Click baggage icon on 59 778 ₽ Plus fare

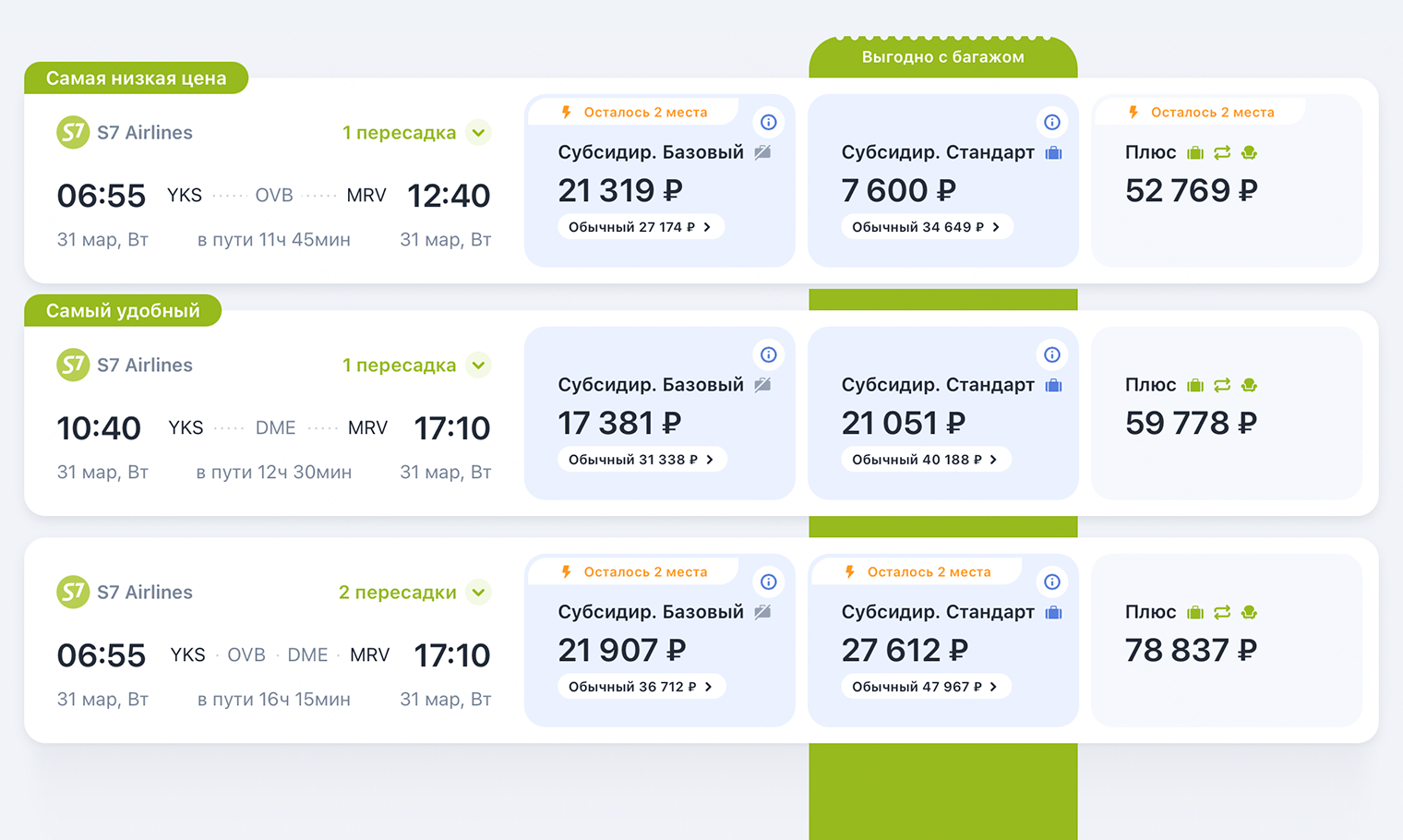point(1195,385)
